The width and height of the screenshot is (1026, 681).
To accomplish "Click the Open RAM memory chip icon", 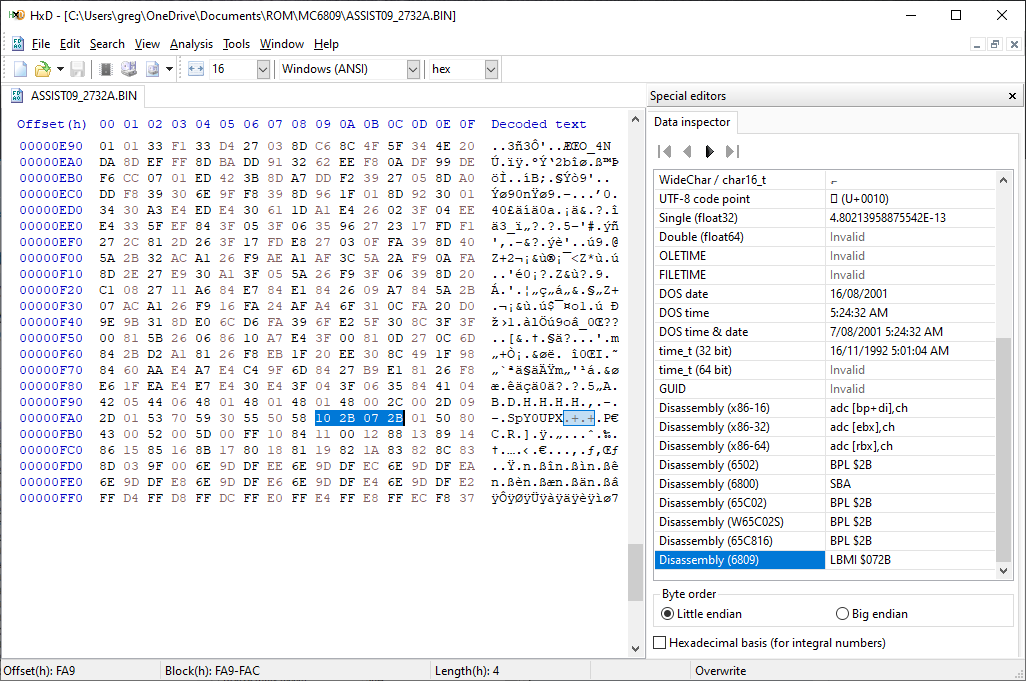I will [x=105, y=69].
